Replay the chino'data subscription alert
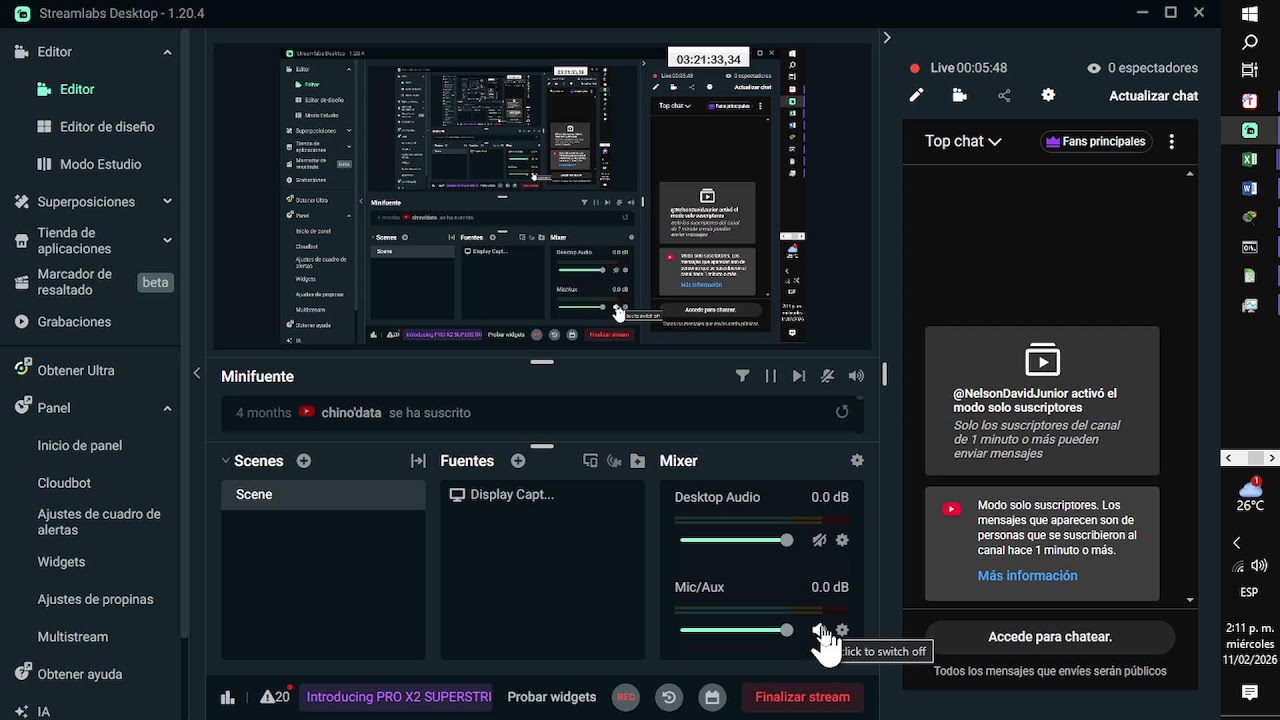1280x720 pixels. (x=842, y=412)
